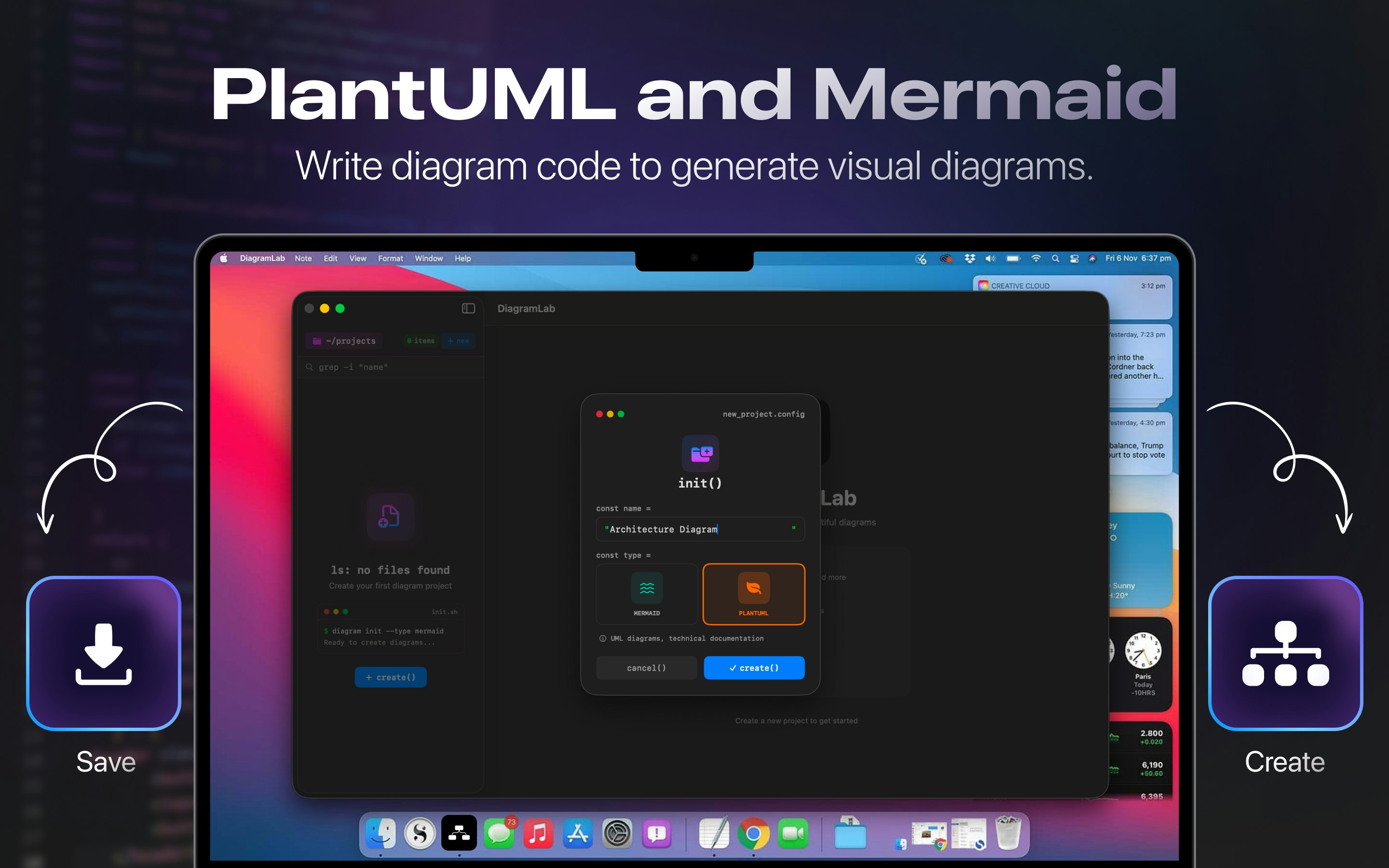Click the new-project folder icon in the init() dialog
This screenshot has width=1389, height=868.
700,454
